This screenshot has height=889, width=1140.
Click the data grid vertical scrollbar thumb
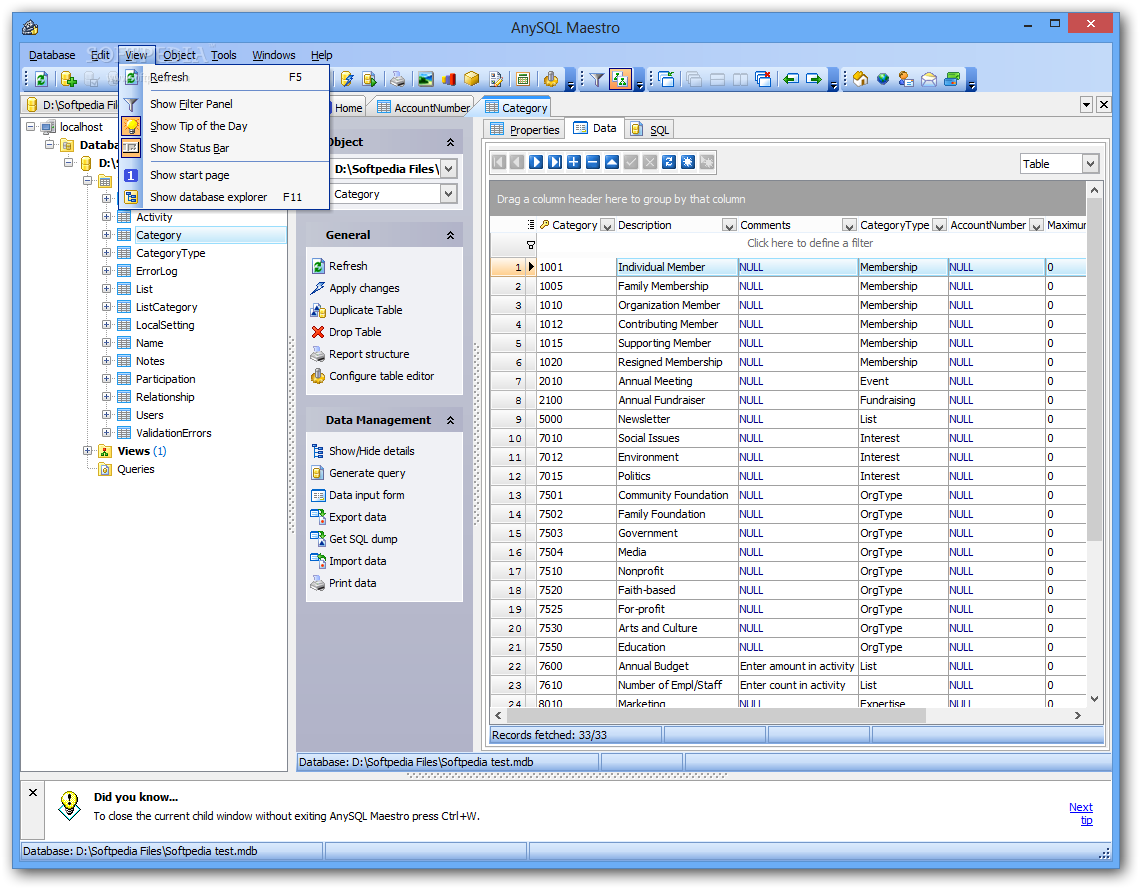coord(1094,371)
